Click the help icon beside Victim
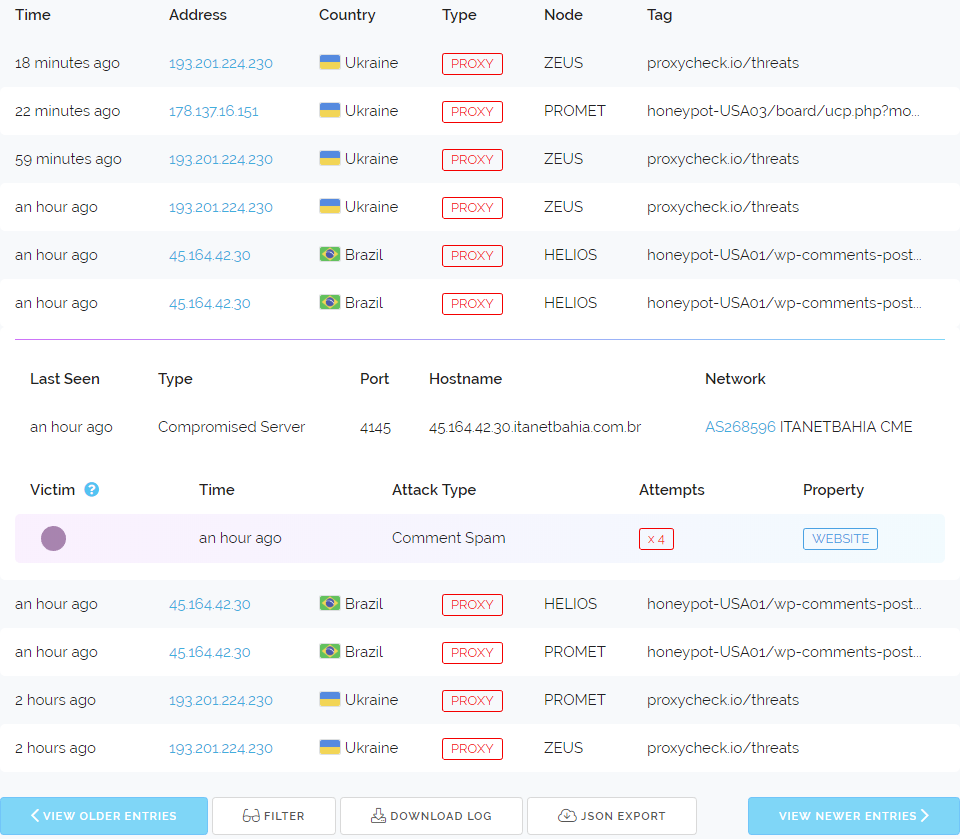 [x=92, y=490]
